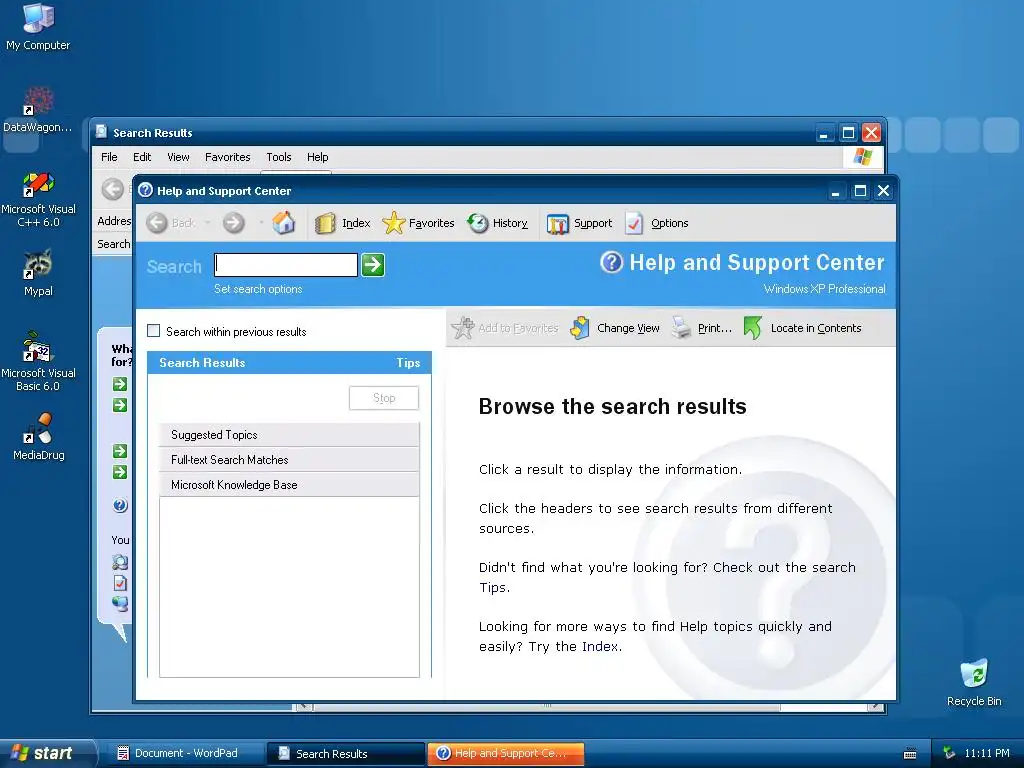This screenshot has height=768, width=1024.
Task: Expand Suggested Topics header
Action: pos(289,435)
